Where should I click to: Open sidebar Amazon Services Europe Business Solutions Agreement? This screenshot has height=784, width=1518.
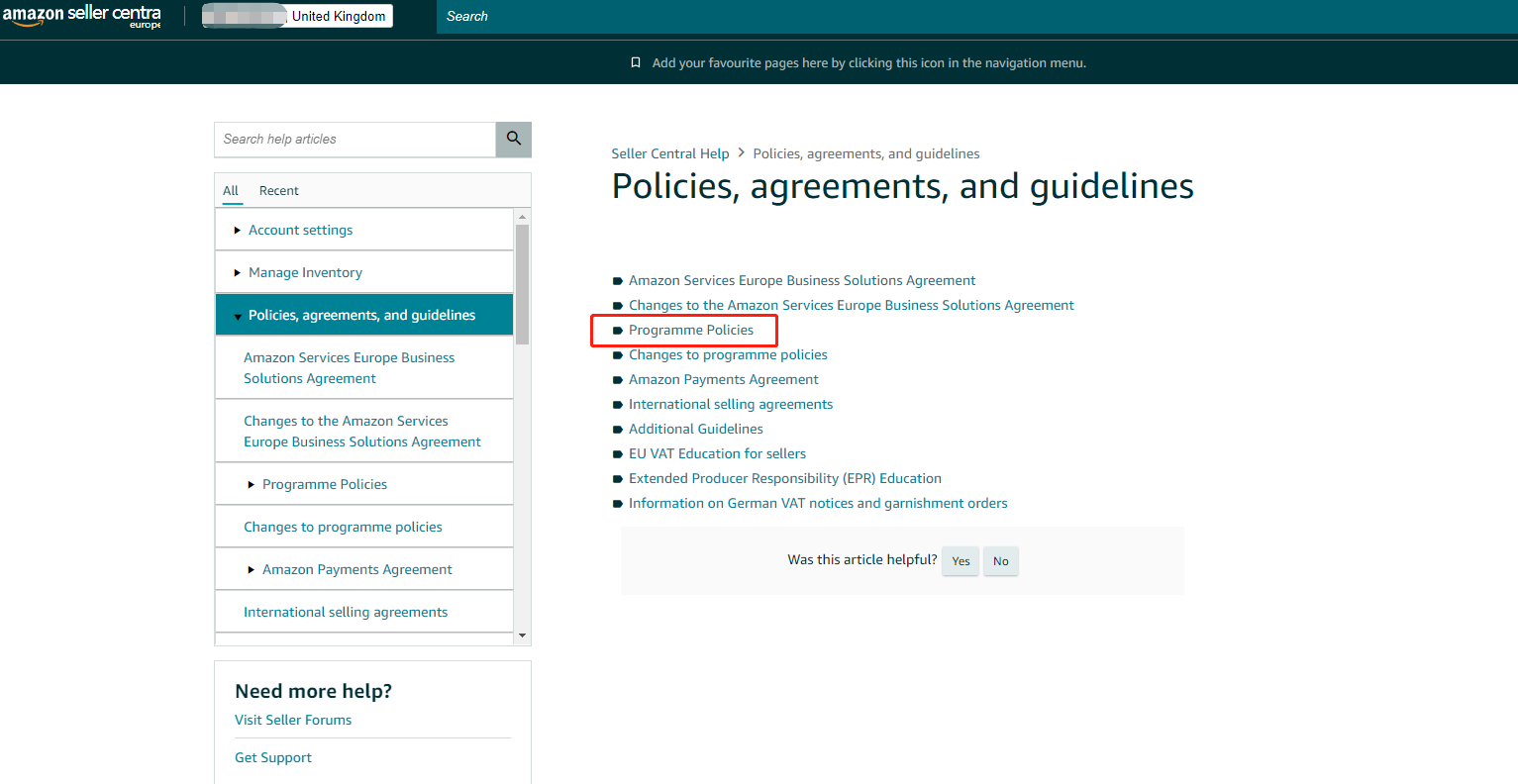tap(349, 368)
